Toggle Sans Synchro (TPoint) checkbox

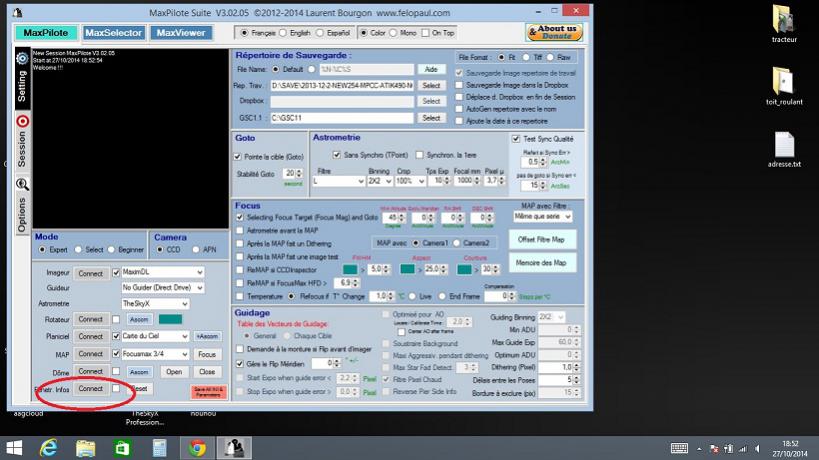tap(336, 155)
